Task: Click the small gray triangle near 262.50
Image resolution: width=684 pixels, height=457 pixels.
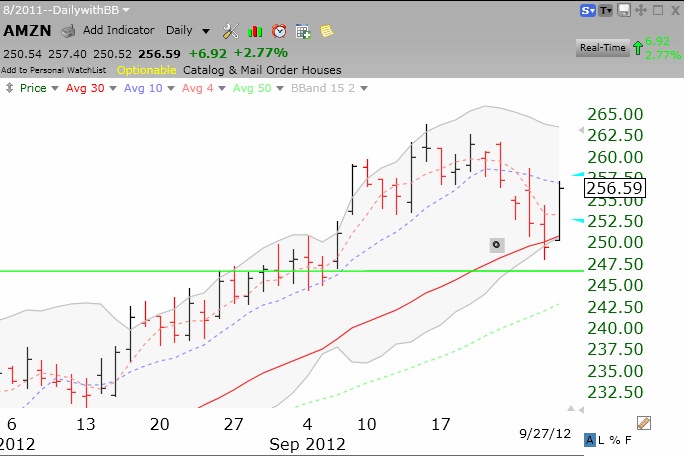Action: tap(581, 130)
